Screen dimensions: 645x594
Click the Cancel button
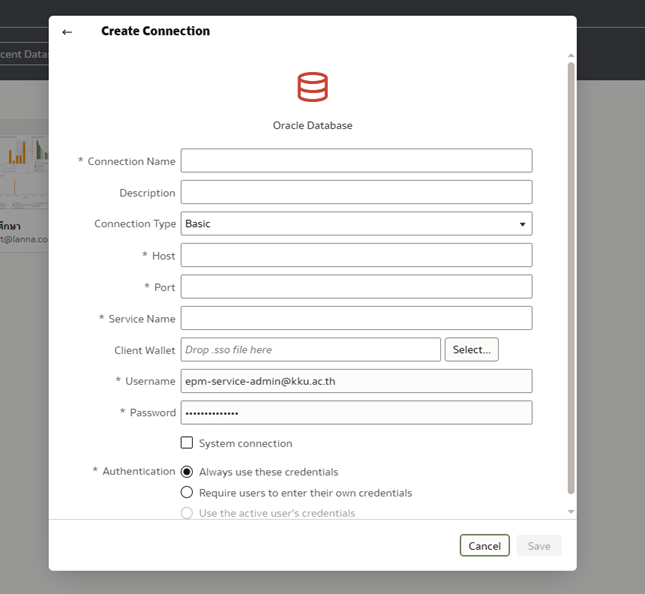pos(485,545)
